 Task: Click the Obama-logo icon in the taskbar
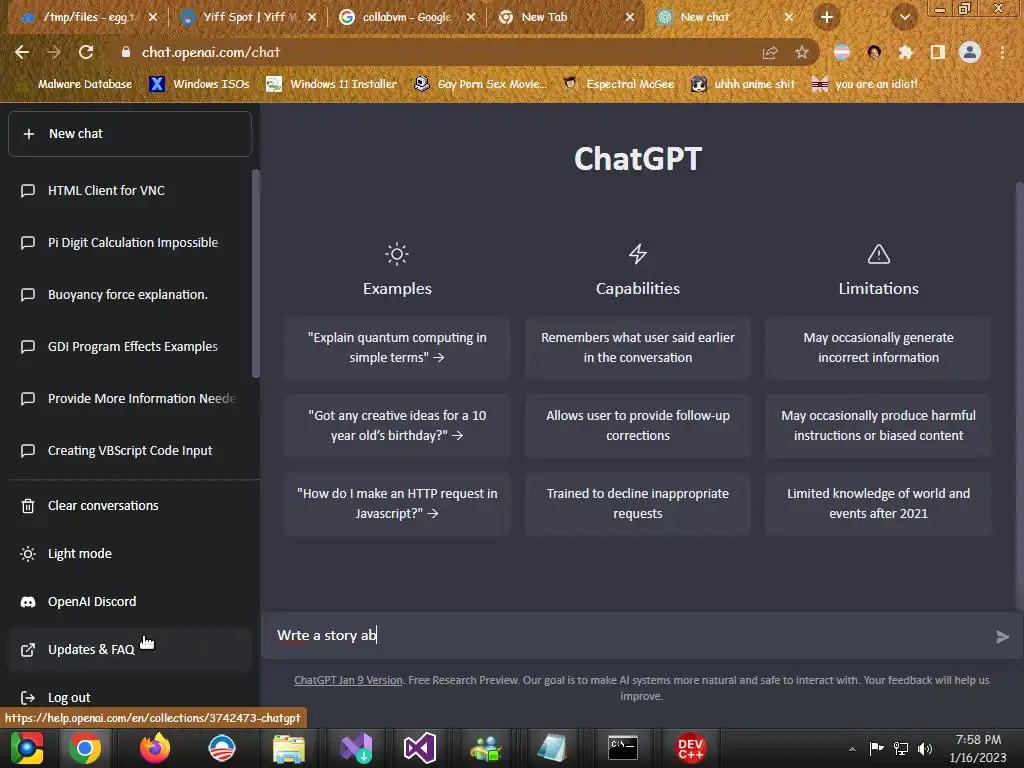point(221,748)
